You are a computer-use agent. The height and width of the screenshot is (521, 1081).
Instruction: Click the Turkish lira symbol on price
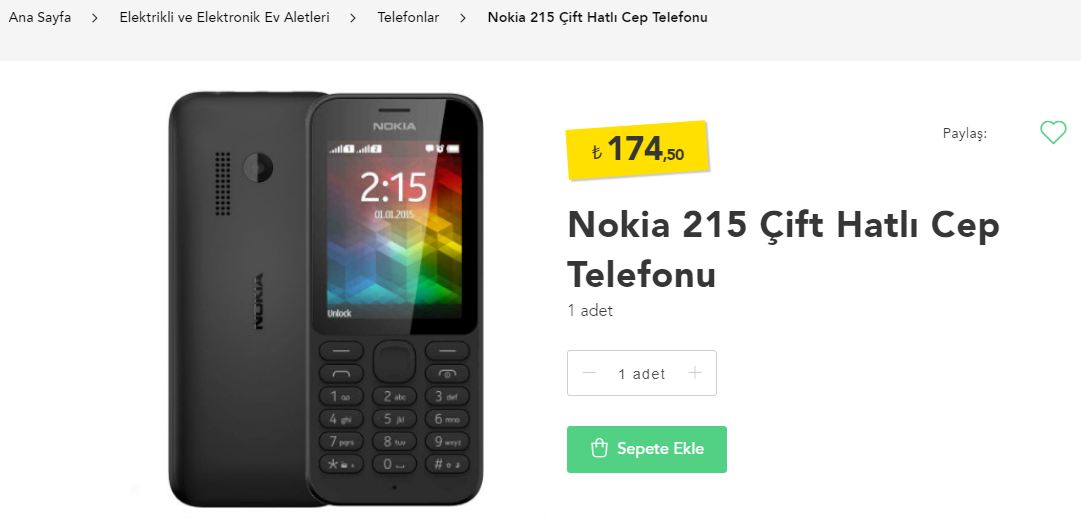tap(597, 152)
